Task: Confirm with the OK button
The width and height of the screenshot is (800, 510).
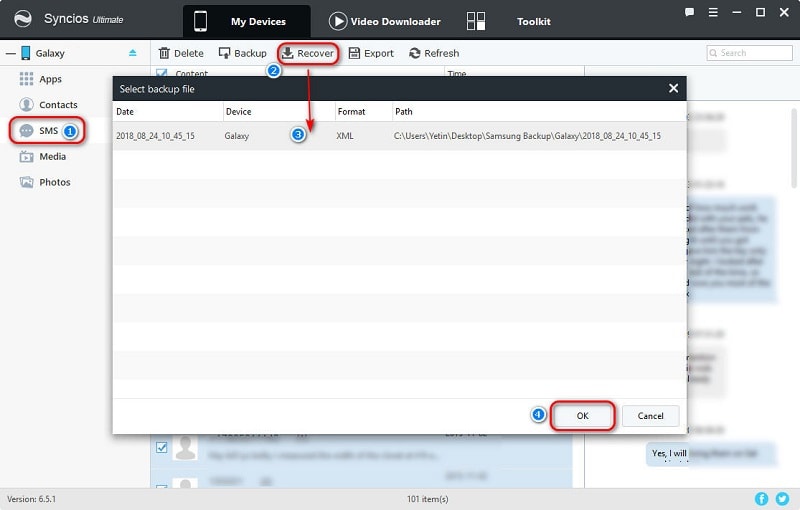Action: click(583, 416)
